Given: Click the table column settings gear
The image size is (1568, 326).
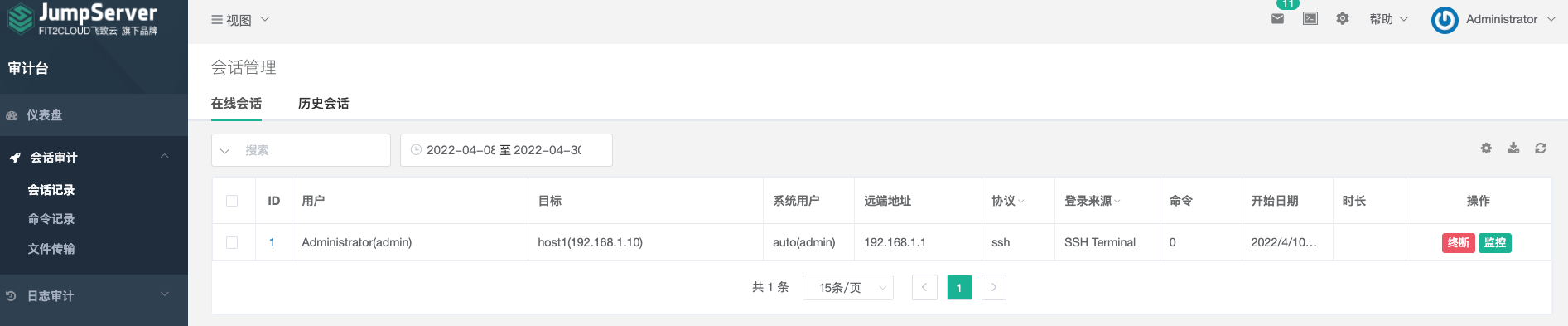Looking at the screenshot, I should 1486,148.
